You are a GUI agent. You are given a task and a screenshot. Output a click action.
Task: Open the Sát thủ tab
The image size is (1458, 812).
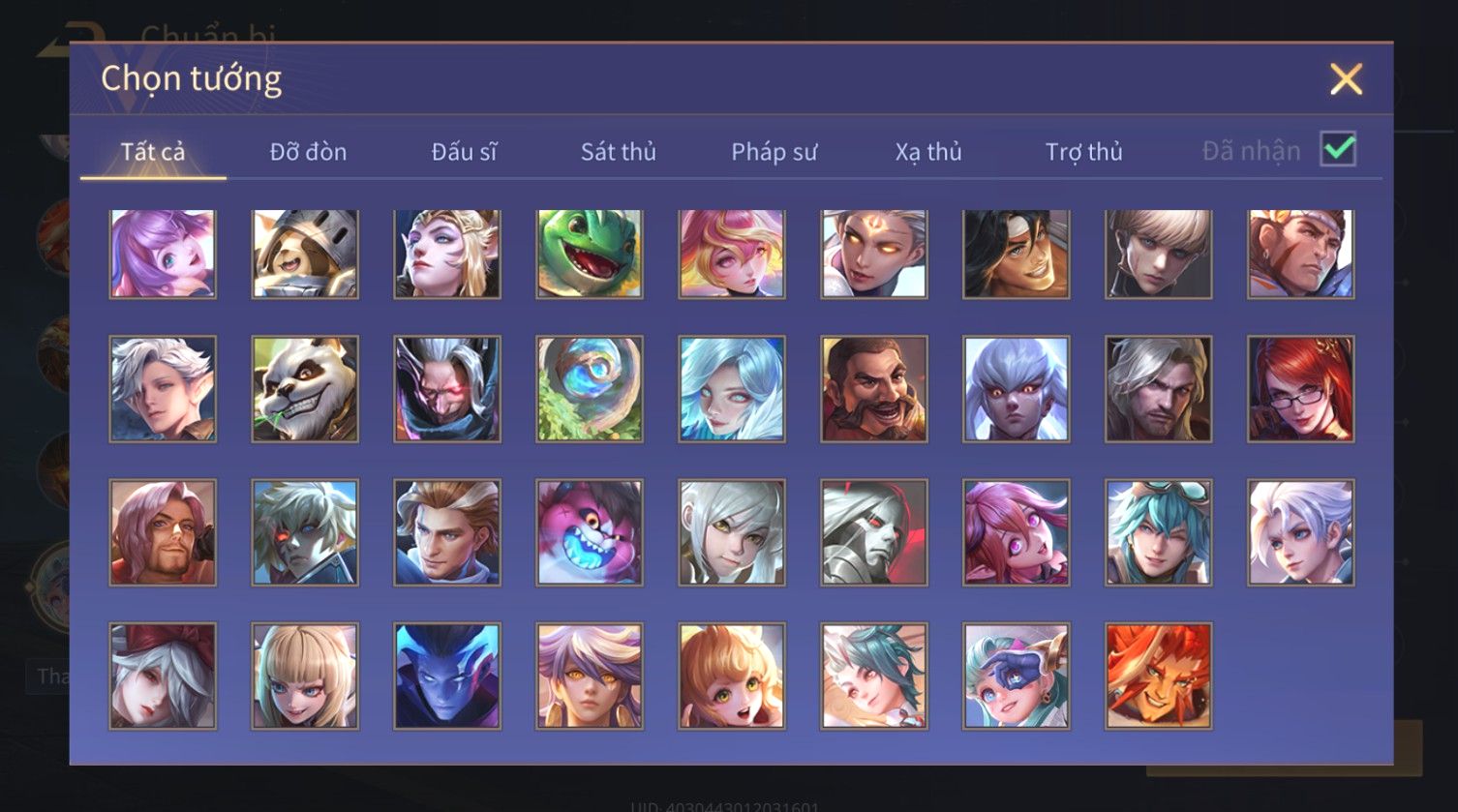point(618,152)
